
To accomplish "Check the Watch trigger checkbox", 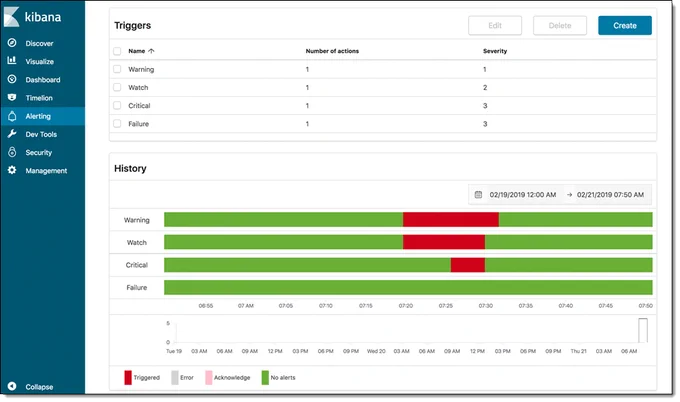I will [117, 87].
